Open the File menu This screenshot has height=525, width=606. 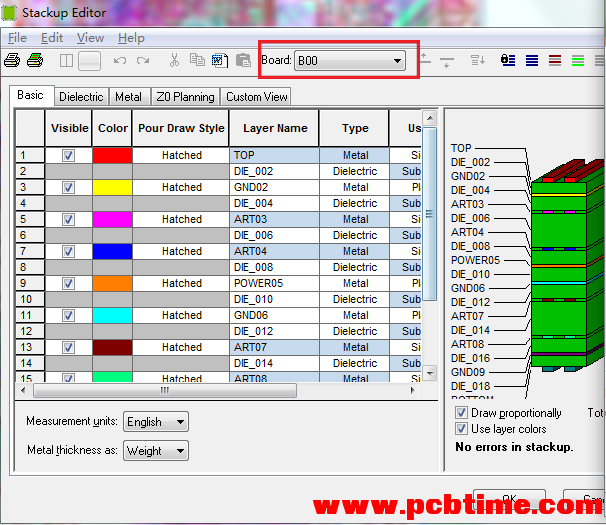(x=17, y=38)
